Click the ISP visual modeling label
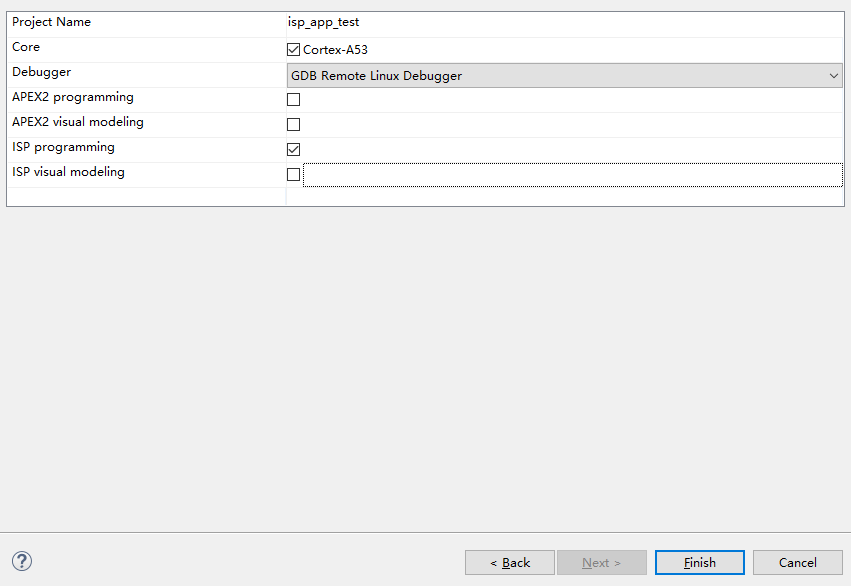 (x=68, y=172)
